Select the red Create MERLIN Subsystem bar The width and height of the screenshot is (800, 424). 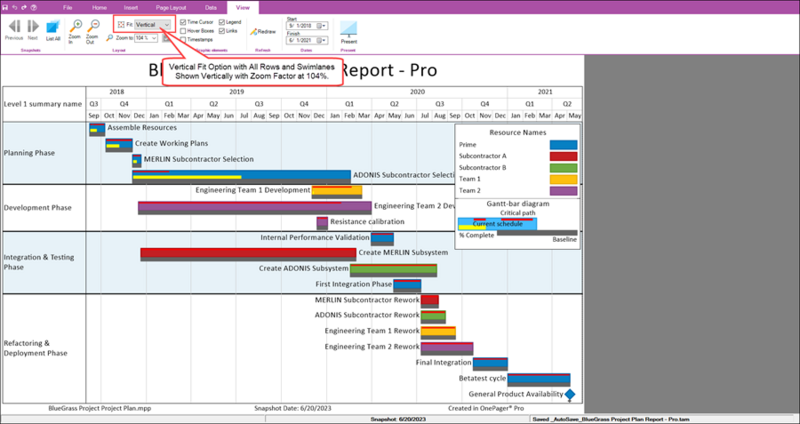pos(248,254)
